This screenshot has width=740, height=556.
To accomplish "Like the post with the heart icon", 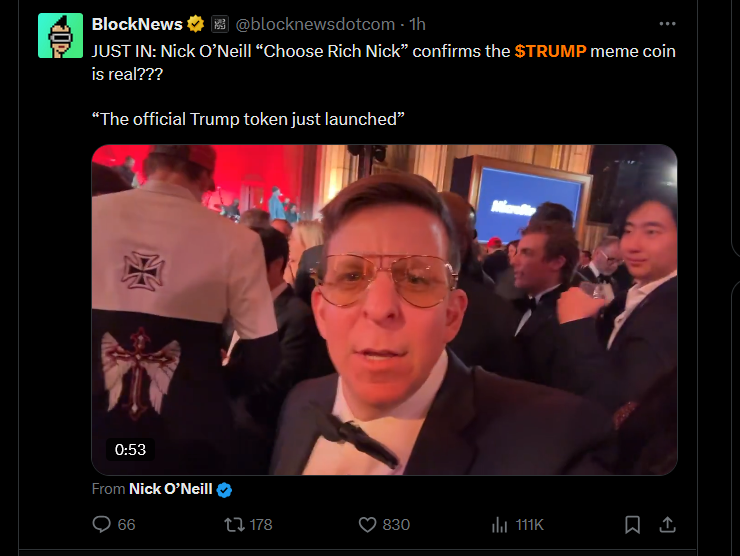I will pyautogui.click(x=367, y=524).
